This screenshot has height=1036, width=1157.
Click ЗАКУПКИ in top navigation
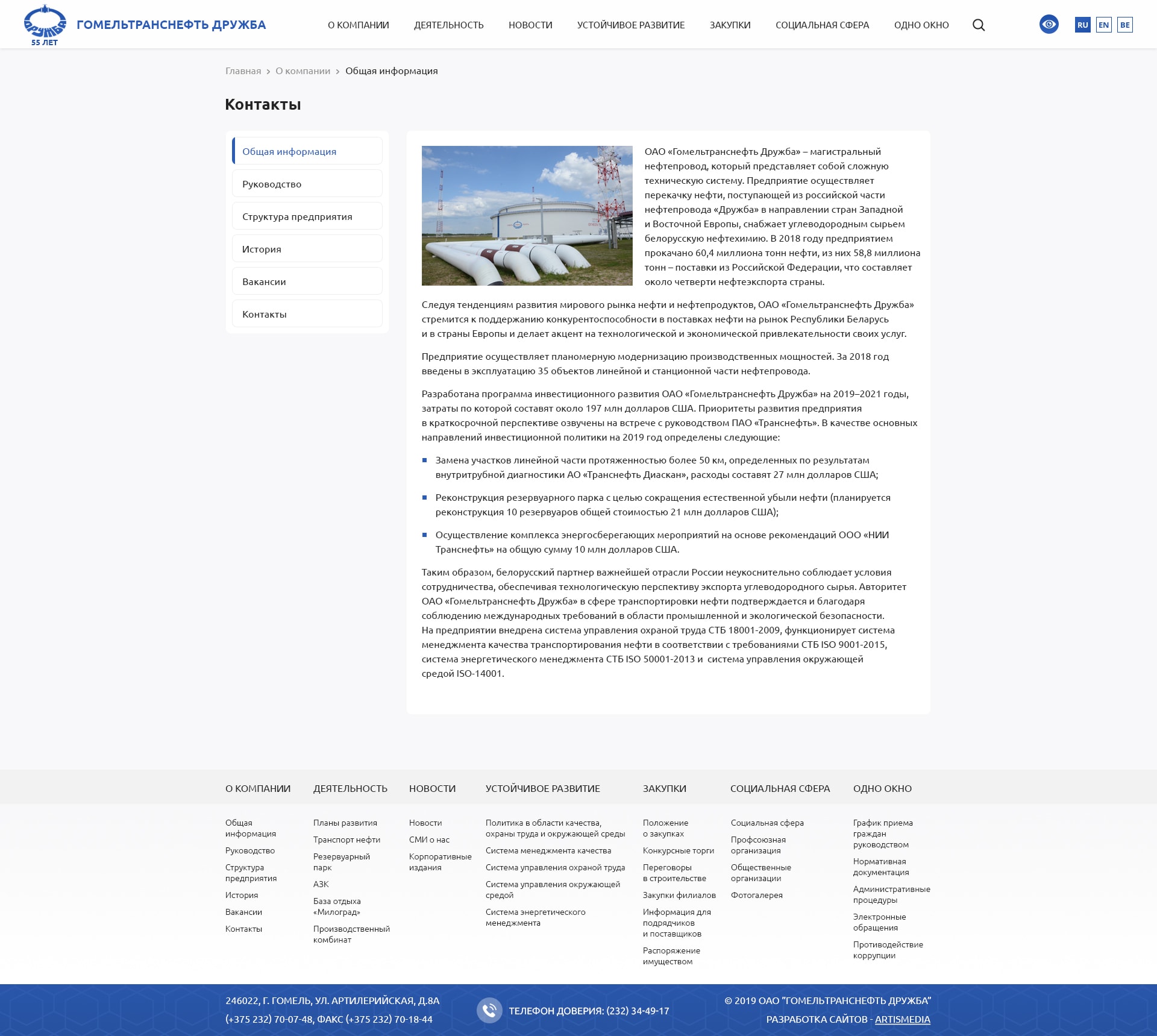(730, 25)
